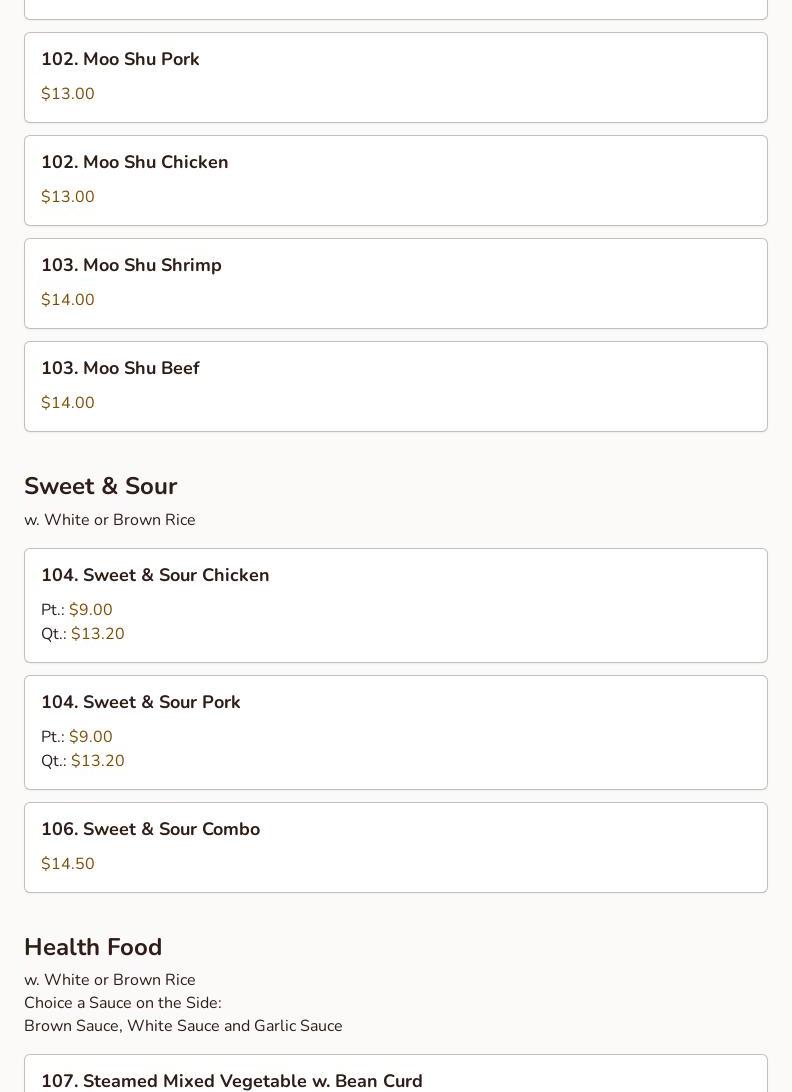Open Steamed Mixed Vegetable w. Bean Curd
Image resolution: width=792 pixels, height=1092 pixels.
coord(231,1081)
